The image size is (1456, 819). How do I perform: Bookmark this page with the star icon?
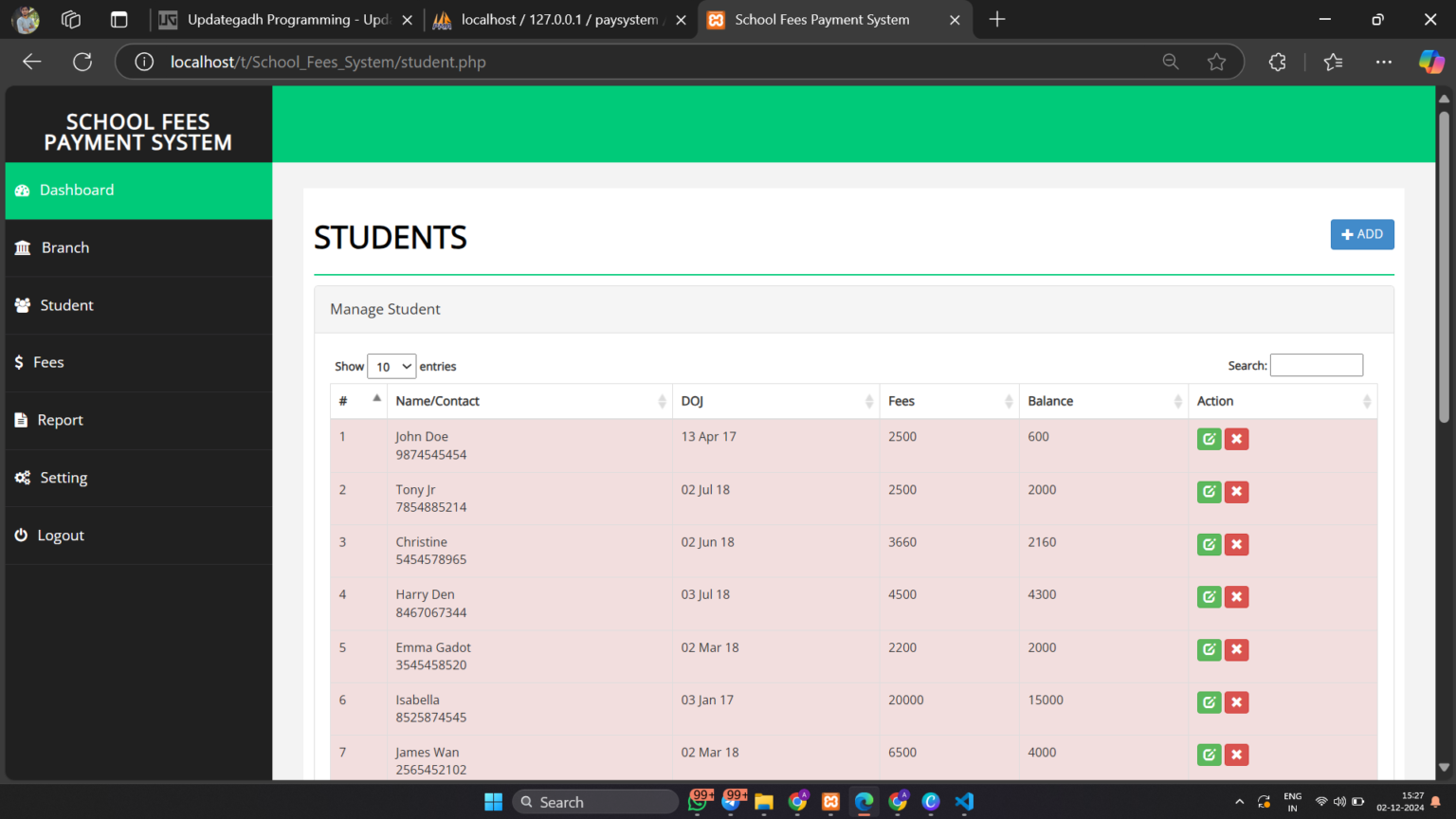[x=1216, y=62]
